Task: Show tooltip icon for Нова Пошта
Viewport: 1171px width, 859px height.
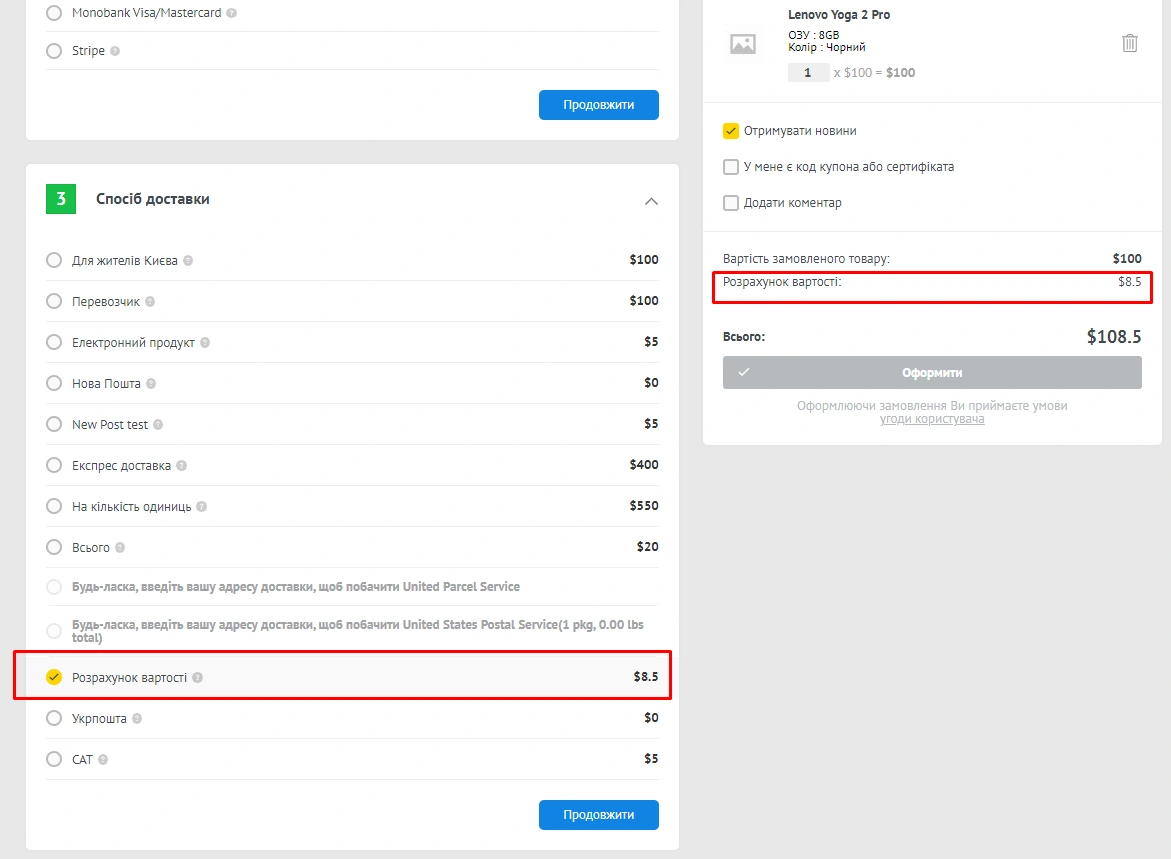Action: 151,384
